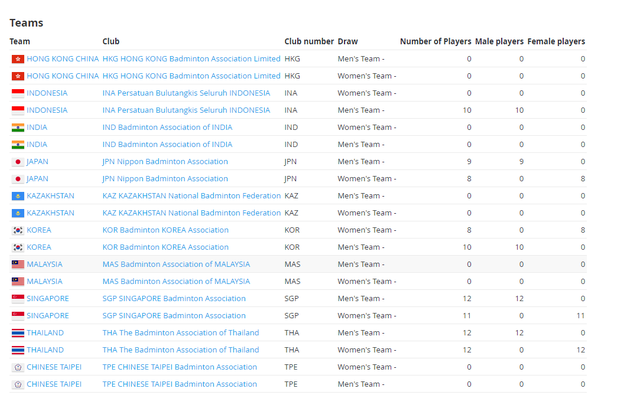Screen dimensions: 640x395
Task: Click the India flag in the Women's Team row
Action: click(18, 128)
